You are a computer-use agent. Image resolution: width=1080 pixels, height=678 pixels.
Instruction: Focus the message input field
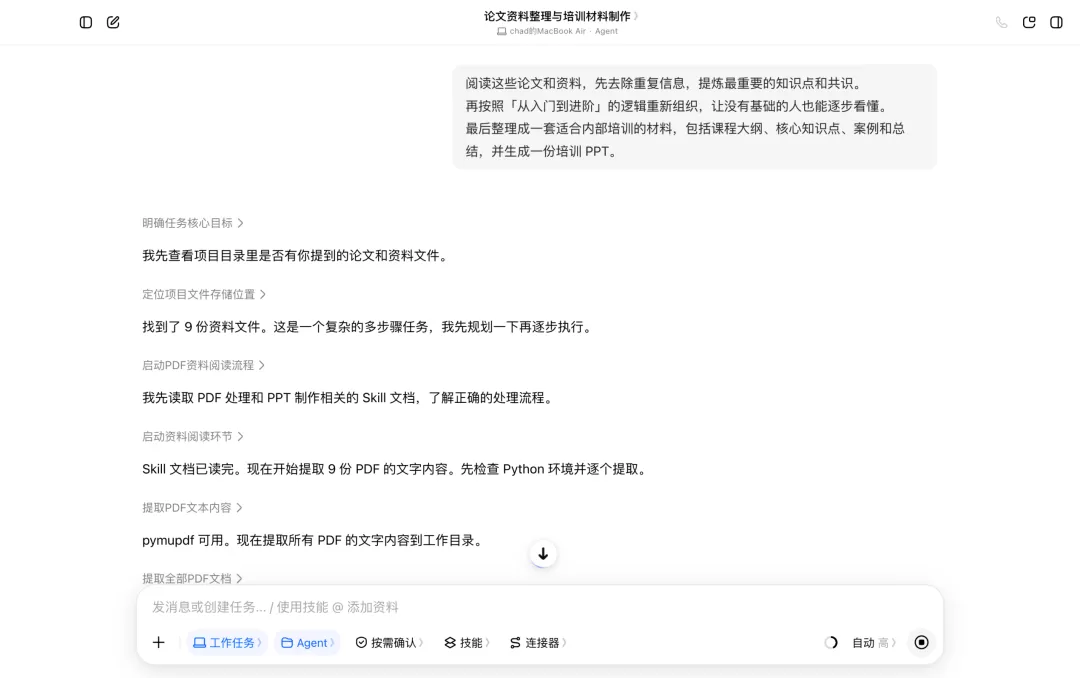coord(539,607)
